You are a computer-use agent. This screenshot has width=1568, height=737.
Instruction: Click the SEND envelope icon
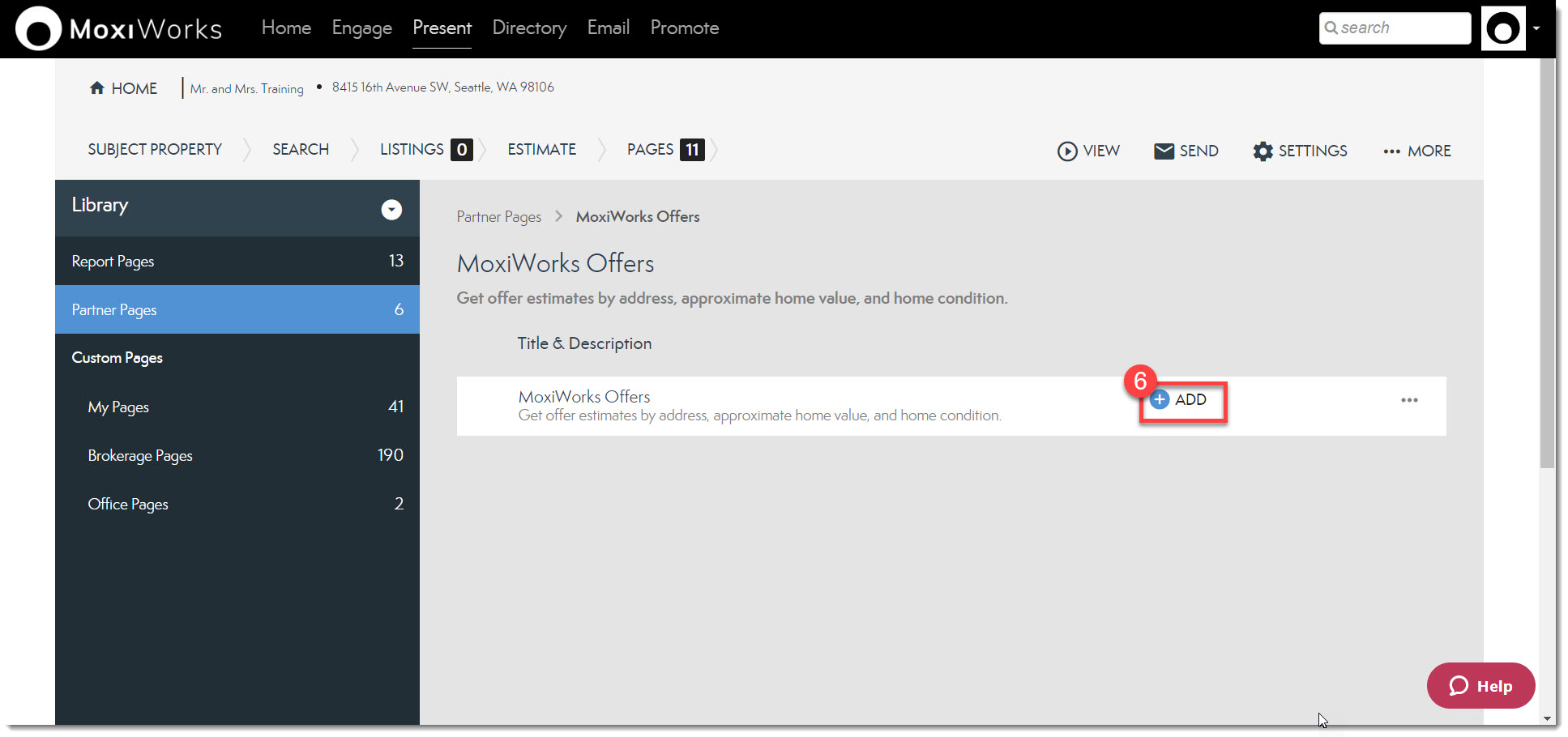[1164, 151]
